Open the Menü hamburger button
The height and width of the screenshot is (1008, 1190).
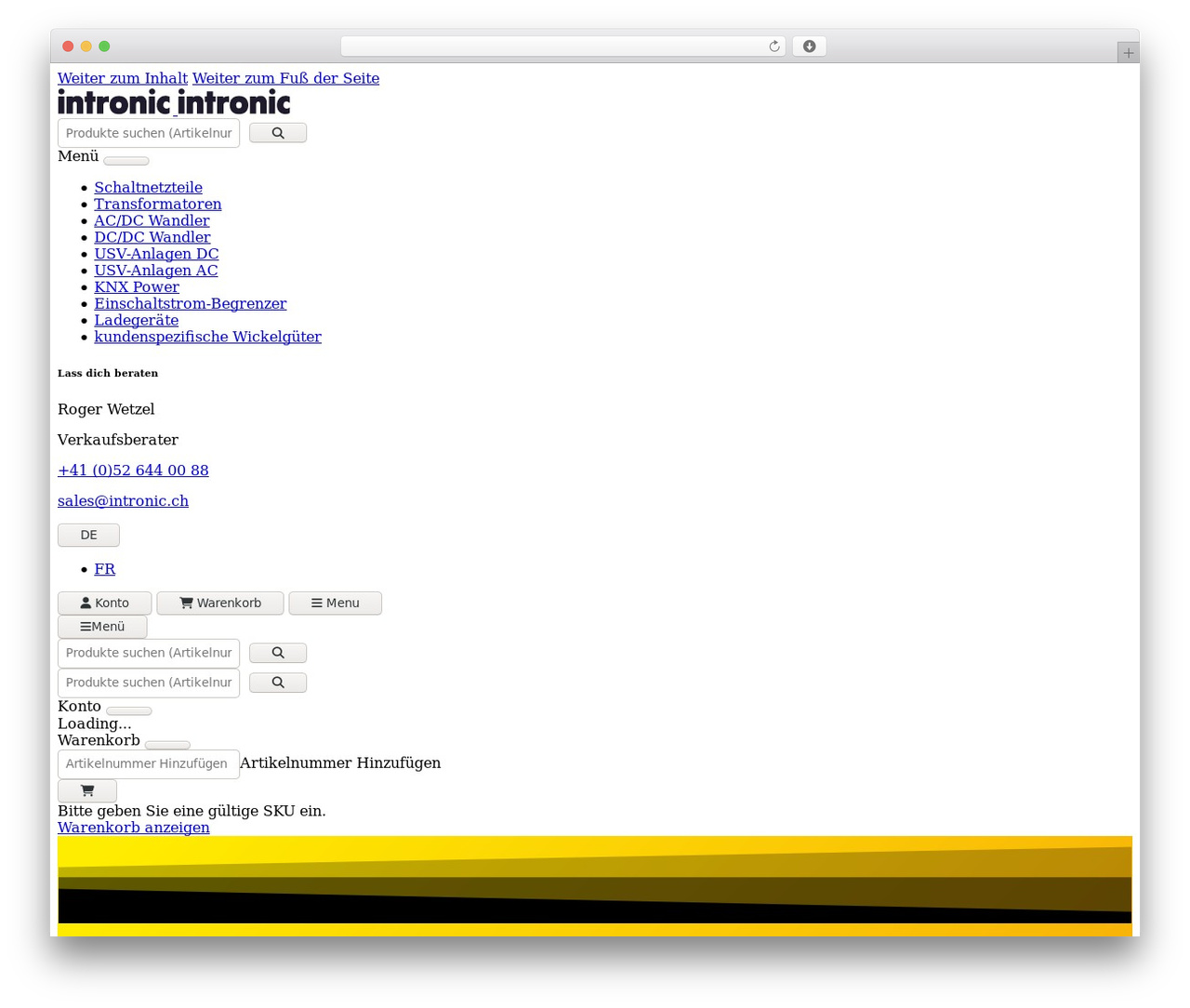[102, 627]
